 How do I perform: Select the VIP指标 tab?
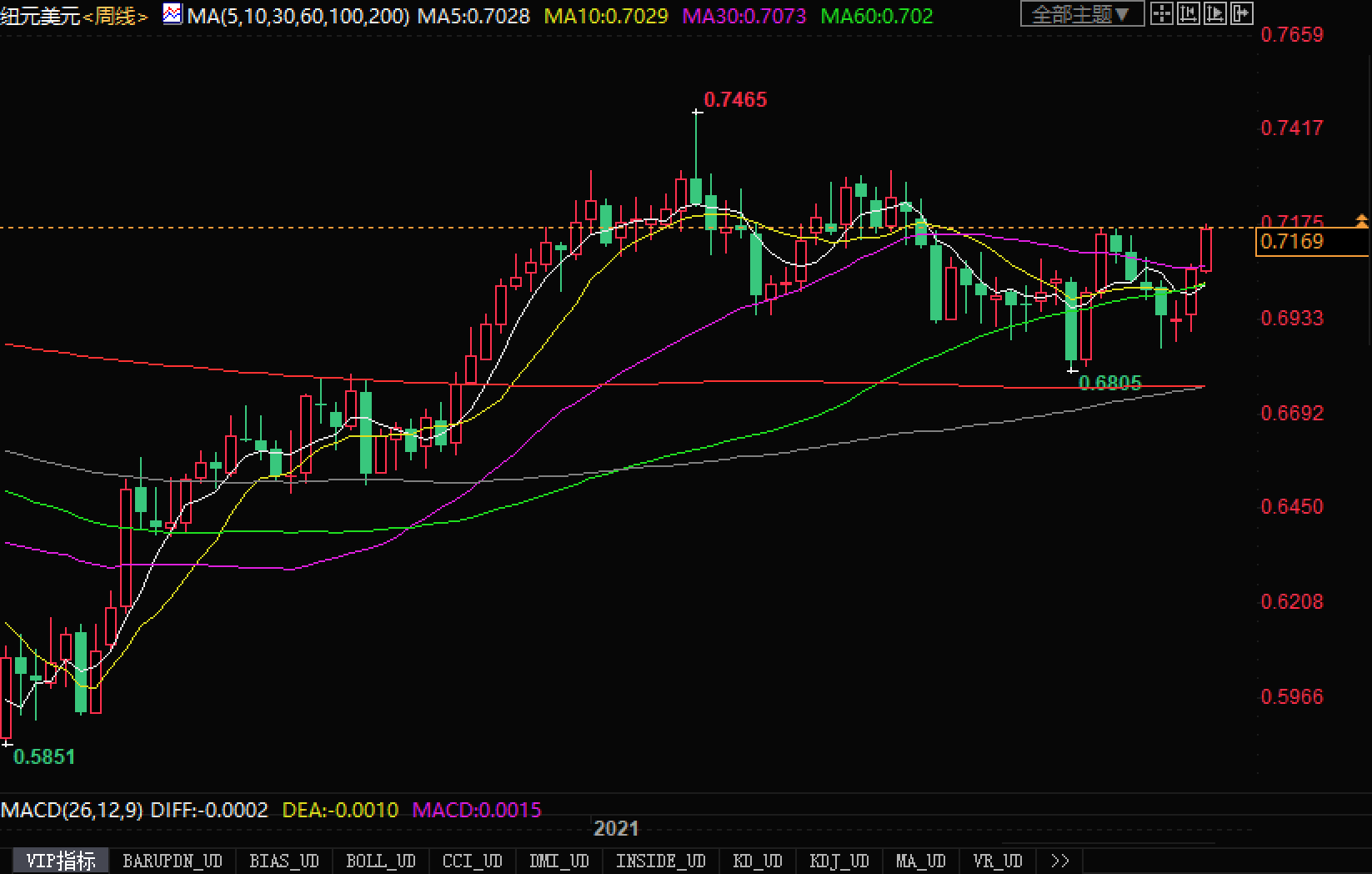(60, 861)
